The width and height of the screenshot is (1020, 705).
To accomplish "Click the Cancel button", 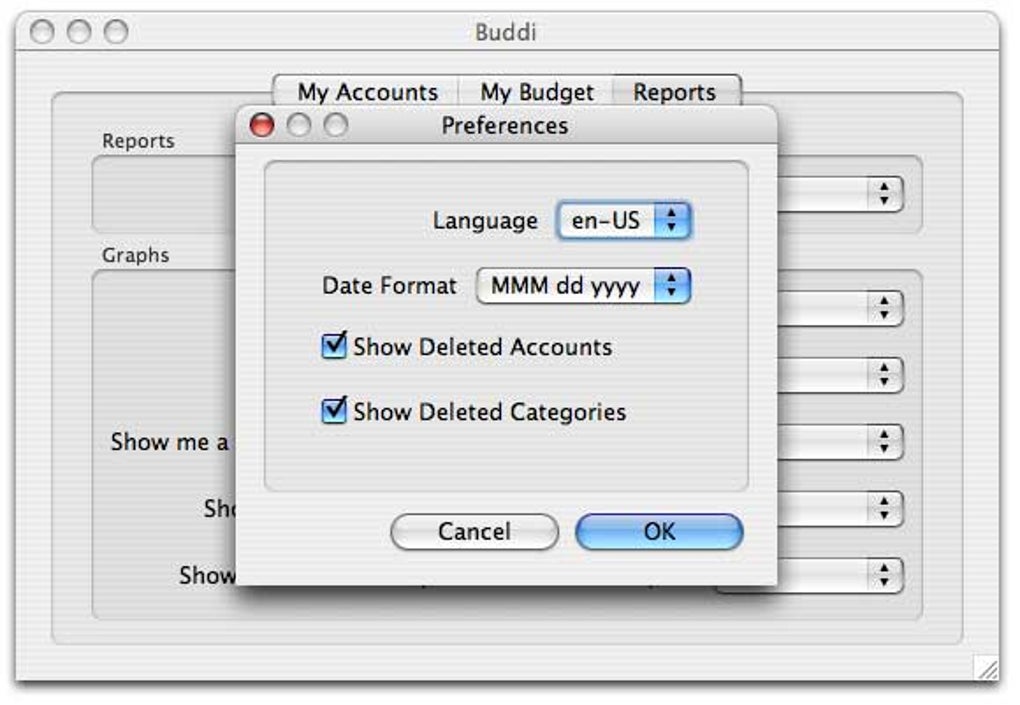I will (474, 531).
